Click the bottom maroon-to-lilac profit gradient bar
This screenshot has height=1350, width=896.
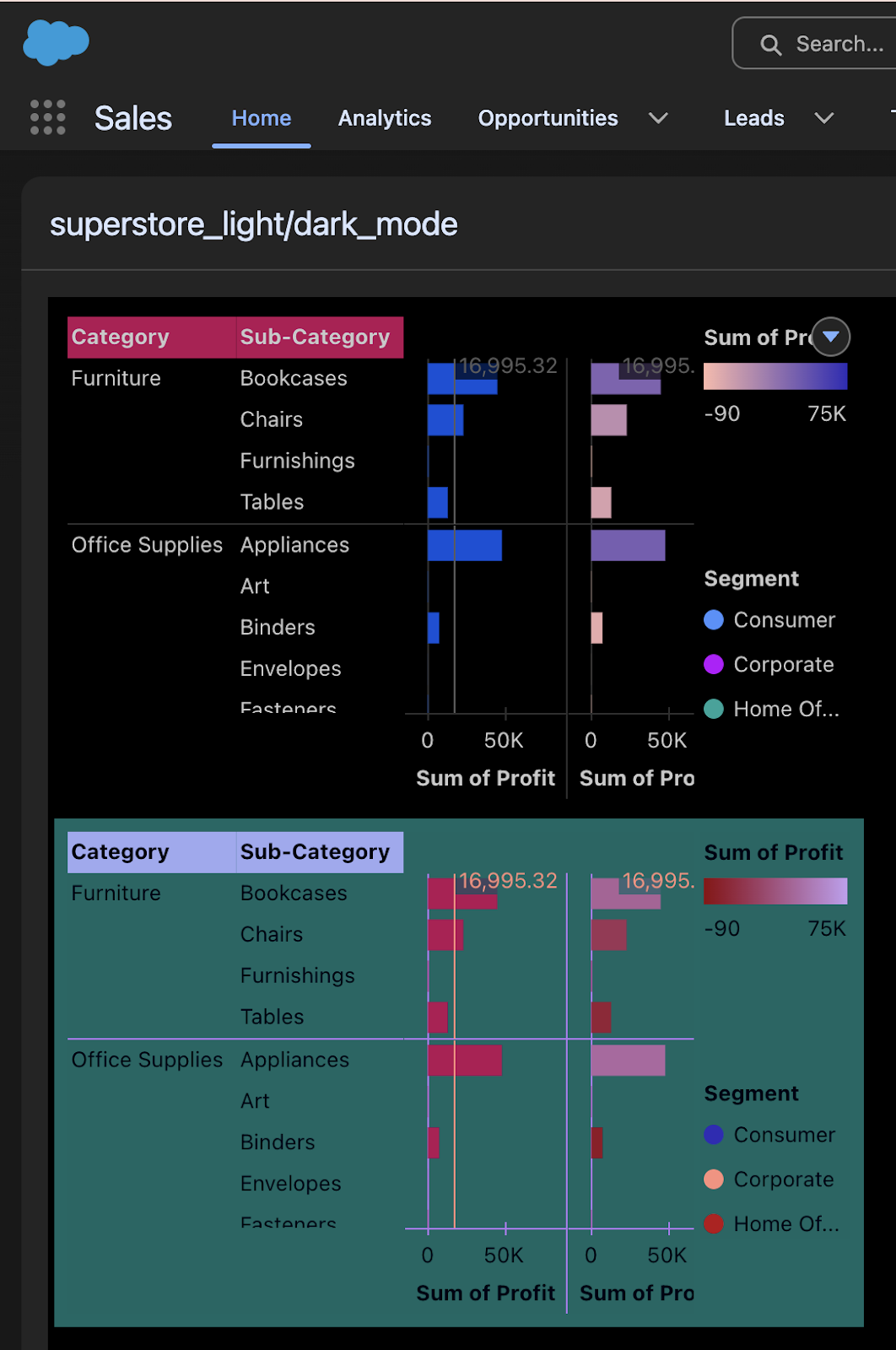click(775, 891)
